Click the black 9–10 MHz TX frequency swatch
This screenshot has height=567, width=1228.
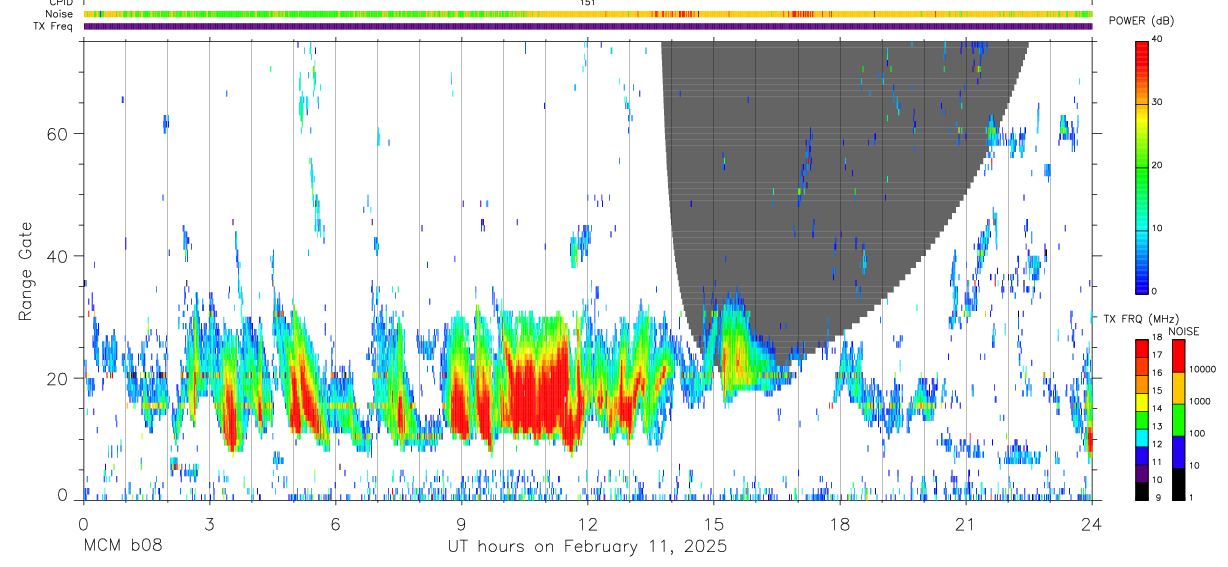click(x=1141, y=490)
